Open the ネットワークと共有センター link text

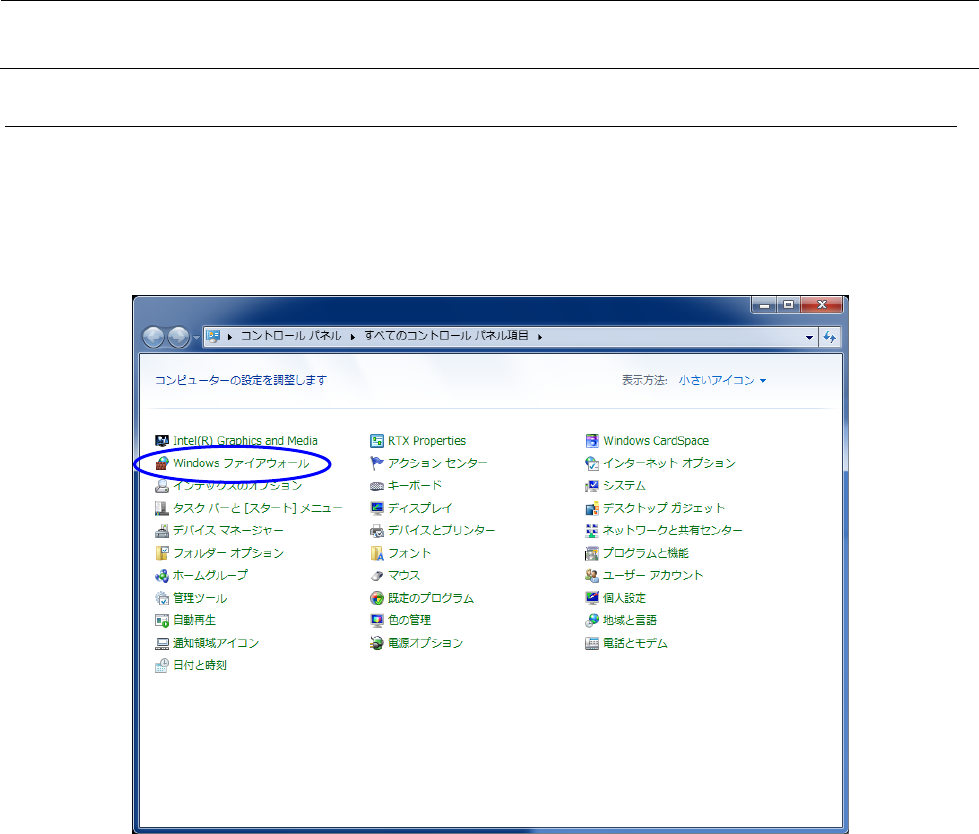[x=672, y=531]
